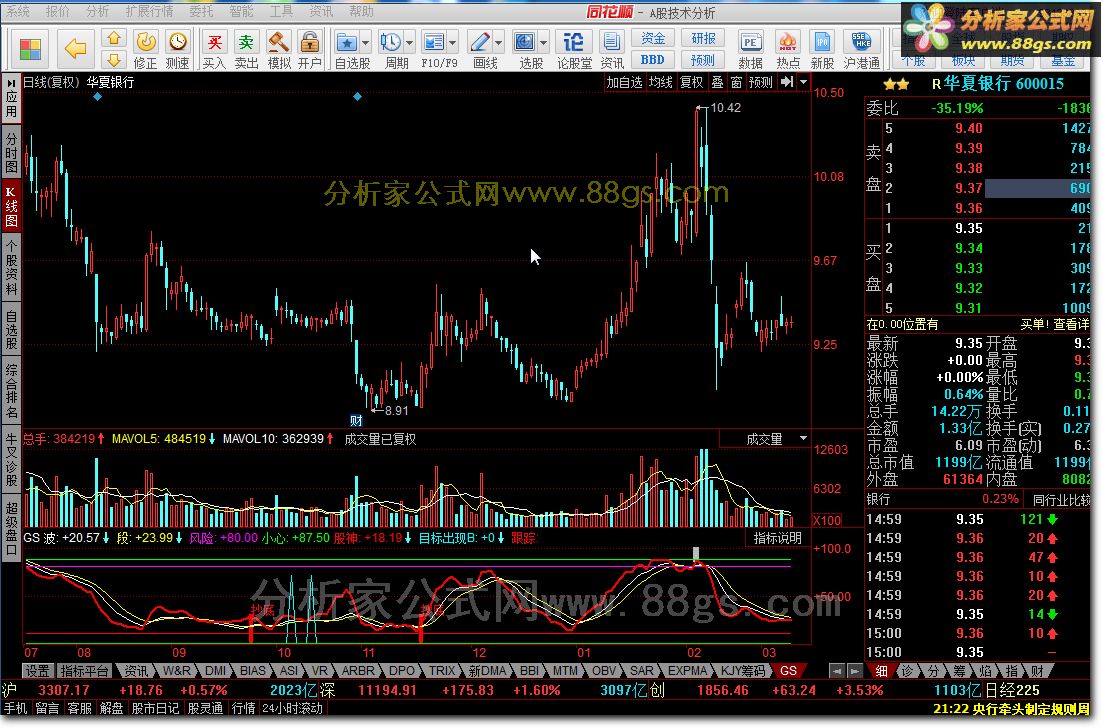Switch to 分时图 intraday view in sidebar
1103x728 pixels.
11,151
